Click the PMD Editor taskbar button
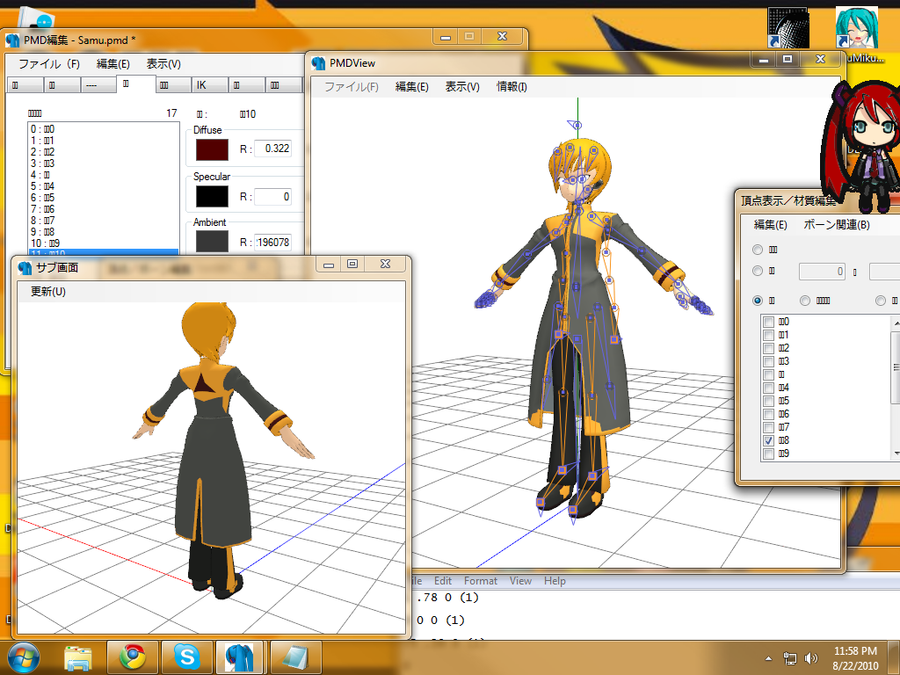900x675 pixels. pos(240,658)
